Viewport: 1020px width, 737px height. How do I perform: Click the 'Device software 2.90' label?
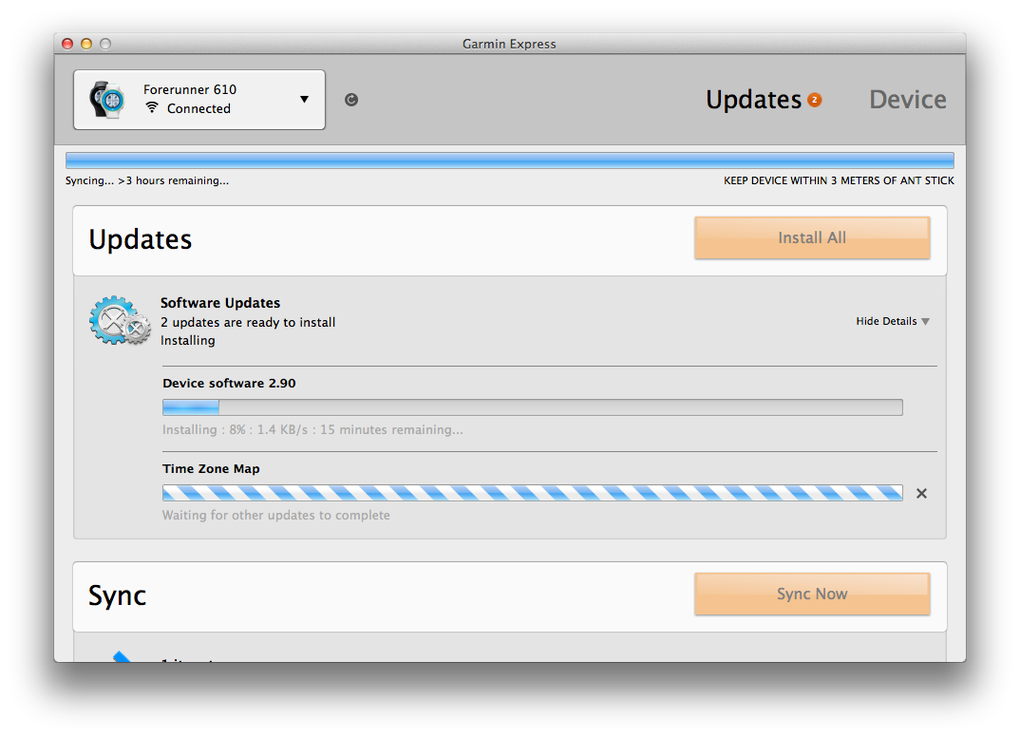coord(229,383)
